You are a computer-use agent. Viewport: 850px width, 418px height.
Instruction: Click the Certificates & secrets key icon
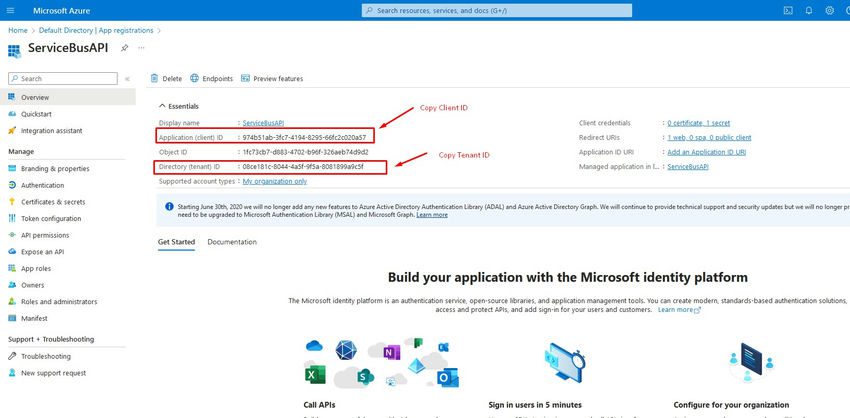pos(12,202)
